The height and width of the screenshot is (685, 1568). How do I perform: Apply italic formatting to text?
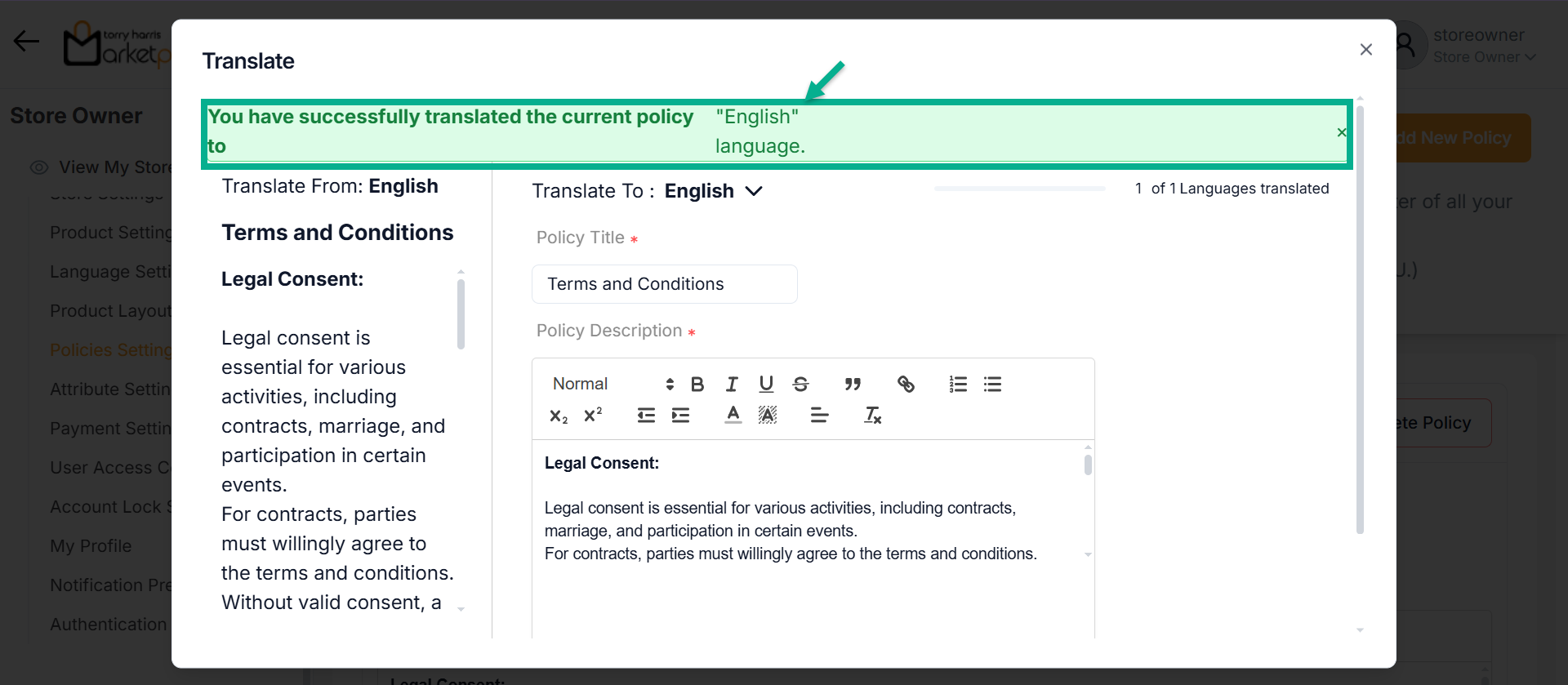[x=732, y=385]
